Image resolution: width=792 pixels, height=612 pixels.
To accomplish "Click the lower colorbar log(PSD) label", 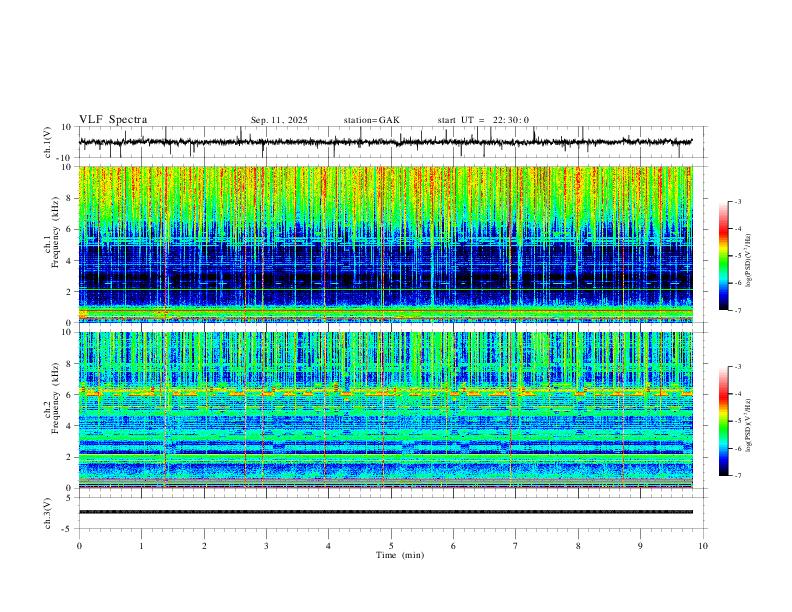I will [x=749, y=426].
